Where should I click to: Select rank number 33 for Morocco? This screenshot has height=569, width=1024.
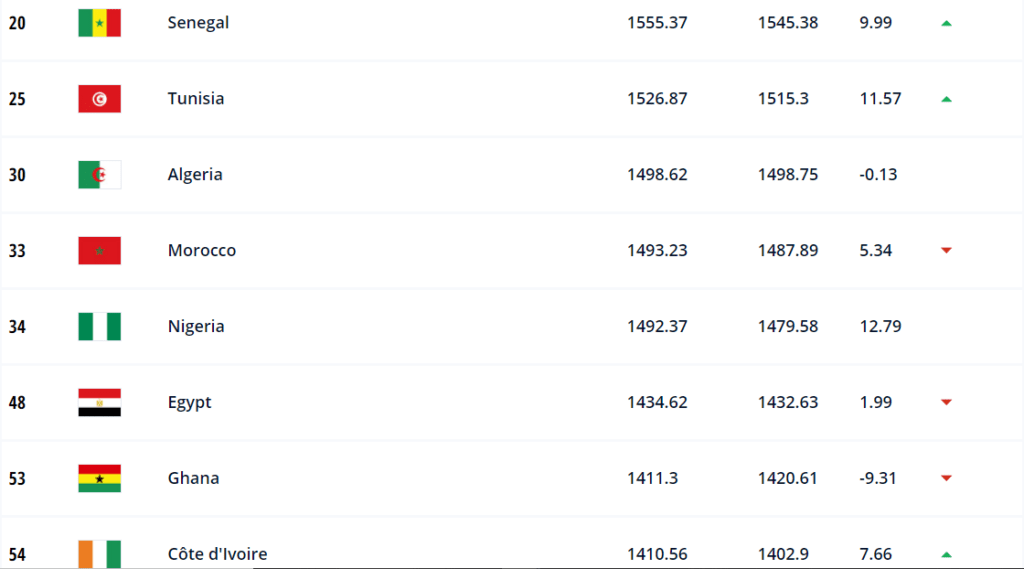point(17,251)
